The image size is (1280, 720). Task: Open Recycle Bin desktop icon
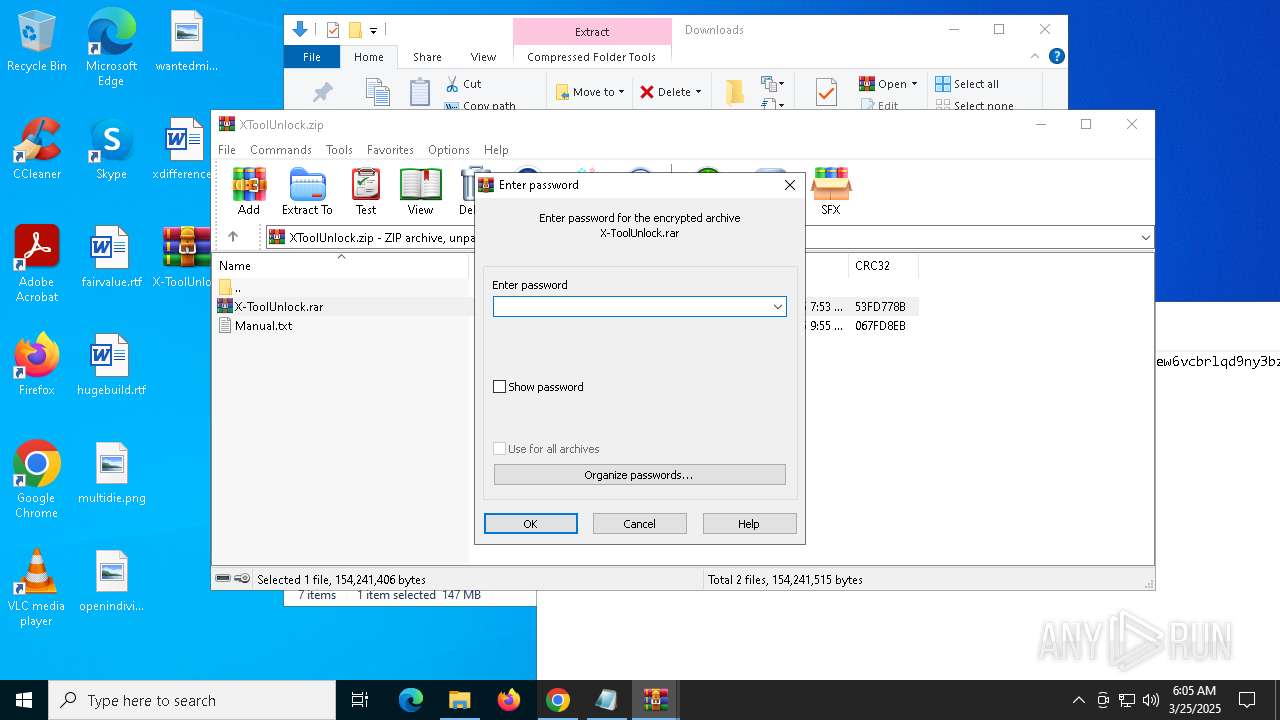point(37,42)
